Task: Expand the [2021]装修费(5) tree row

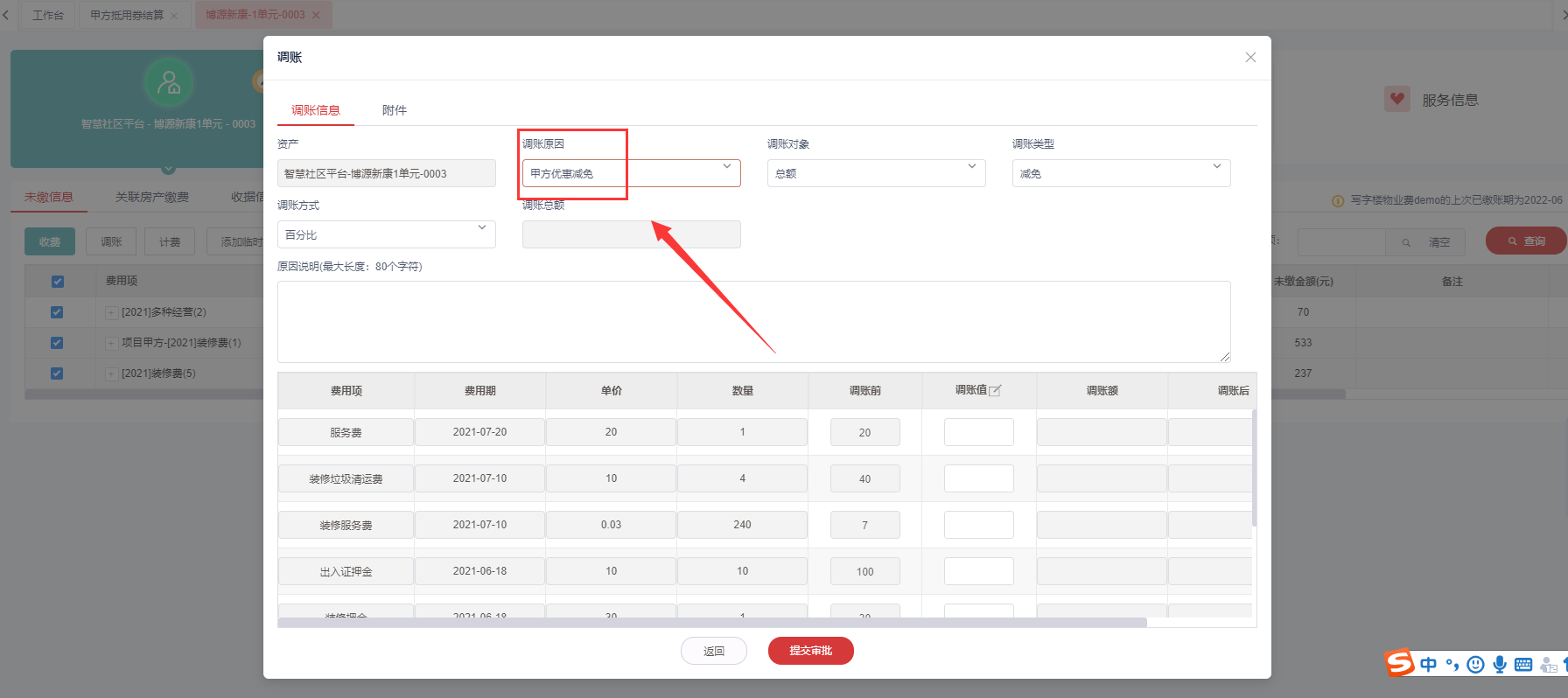Action: [x=111, y=373]
